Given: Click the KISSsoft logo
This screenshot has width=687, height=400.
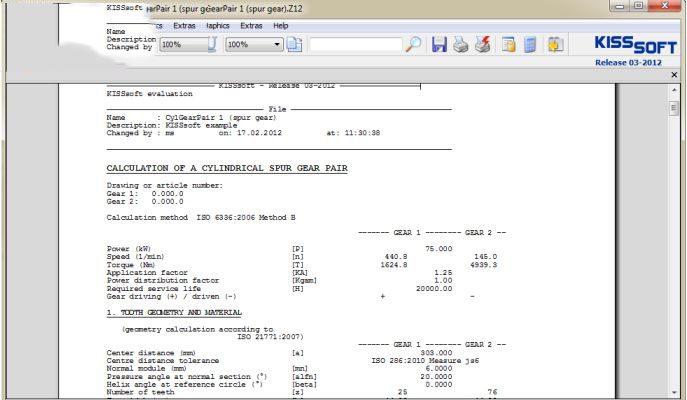Looking at the screenshot, I should 636,45.
